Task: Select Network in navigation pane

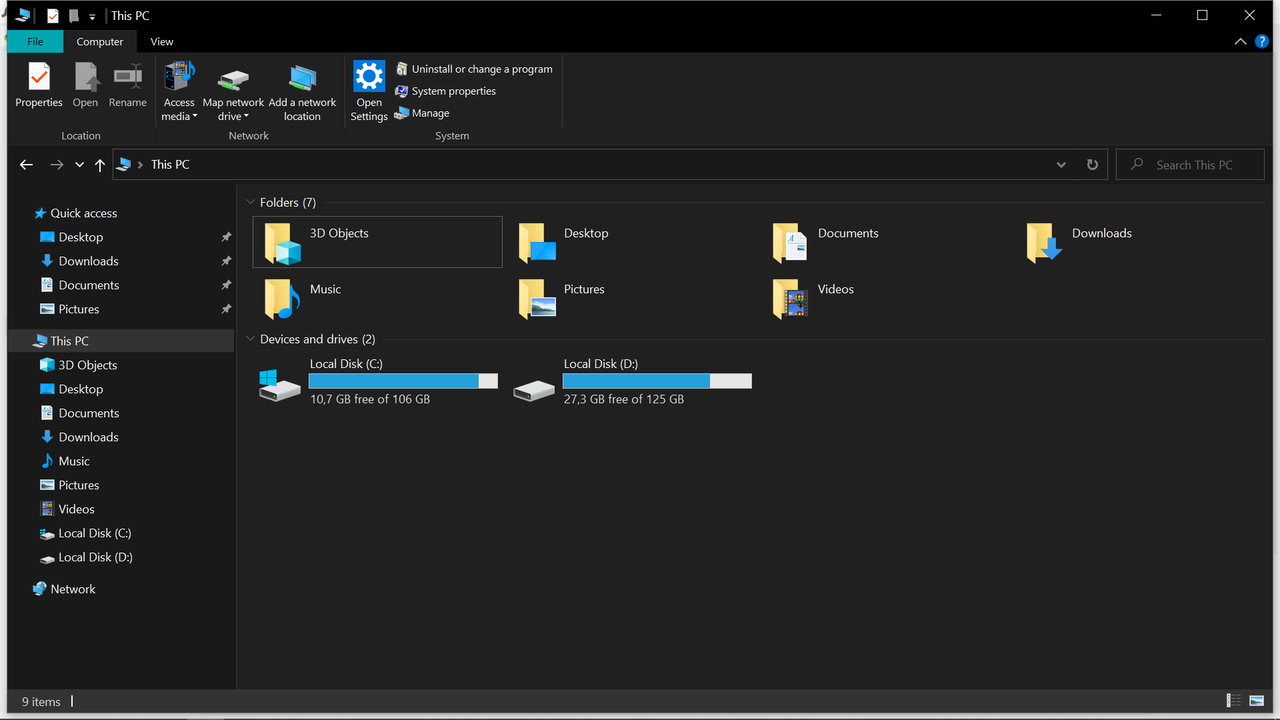Action: pyautogui.click(x=73, y=589)
